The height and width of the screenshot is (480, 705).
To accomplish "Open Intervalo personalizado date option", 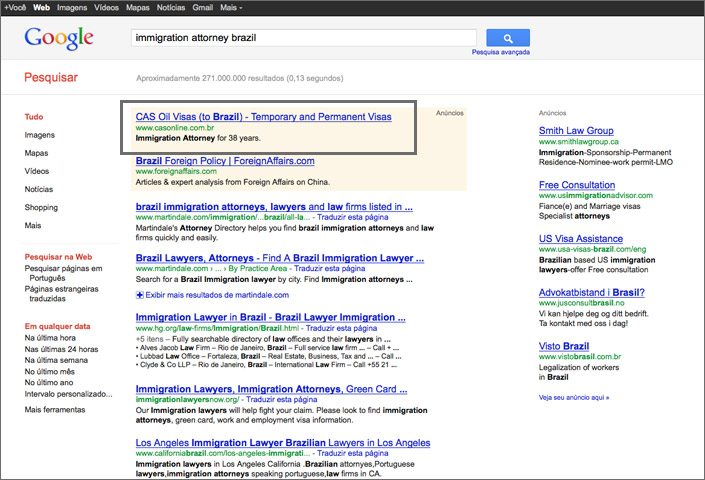I will click(x=68, y=394).
